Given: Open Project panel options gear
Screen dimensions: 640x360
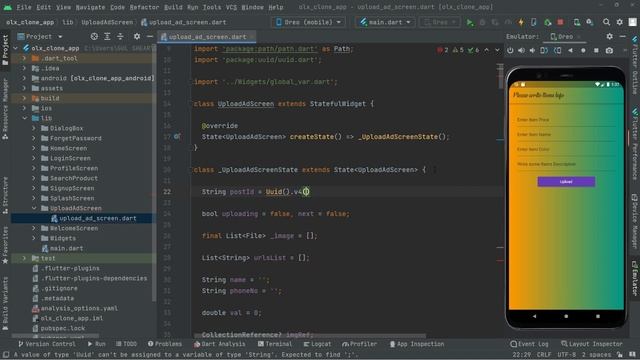Looking at the screenshot, I should 137,36.
